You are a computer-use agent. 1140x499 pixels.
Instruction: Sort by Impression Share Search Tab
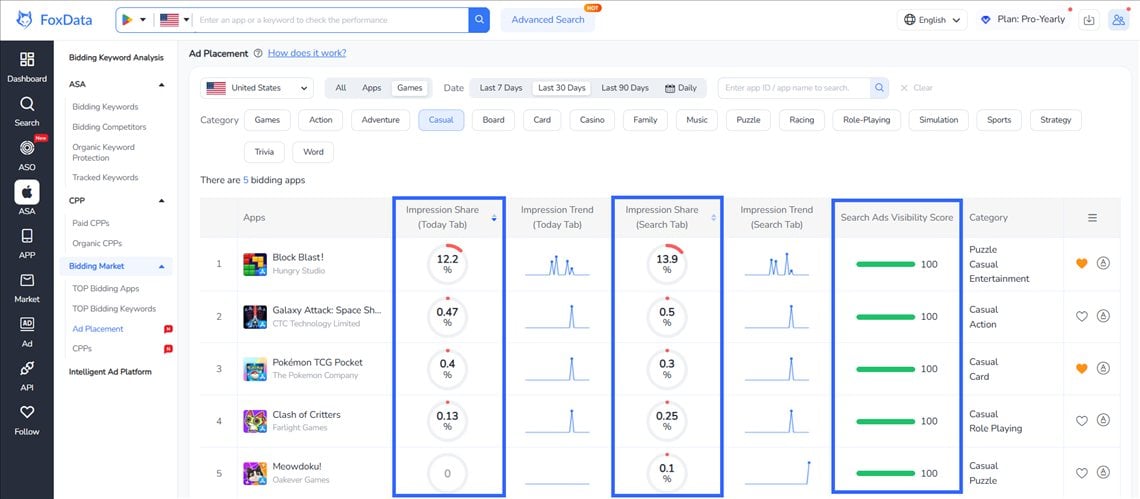[713, 217]
